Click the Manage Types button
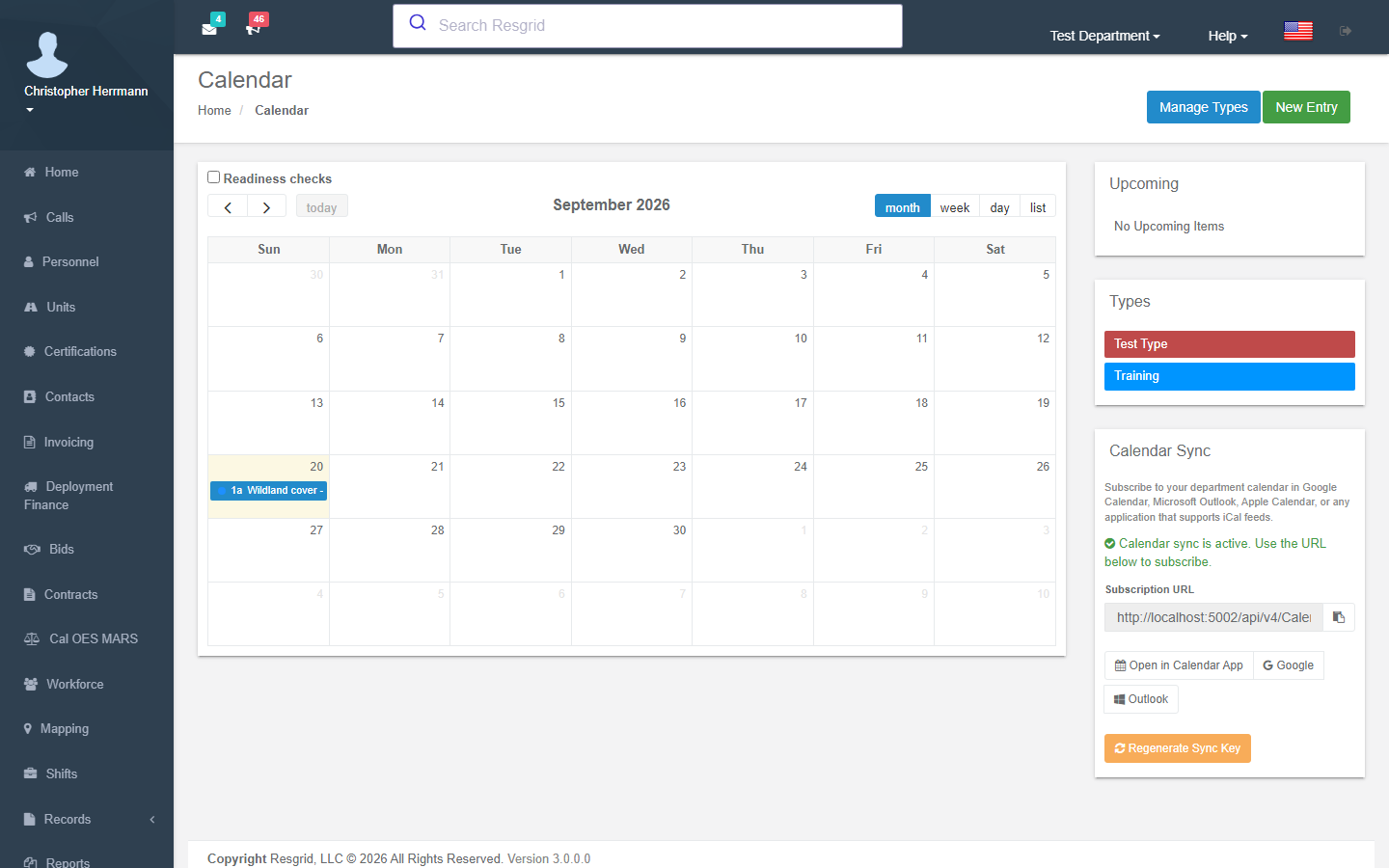The width and height of the screenshot is (1389, 868). click(1204, 107)
